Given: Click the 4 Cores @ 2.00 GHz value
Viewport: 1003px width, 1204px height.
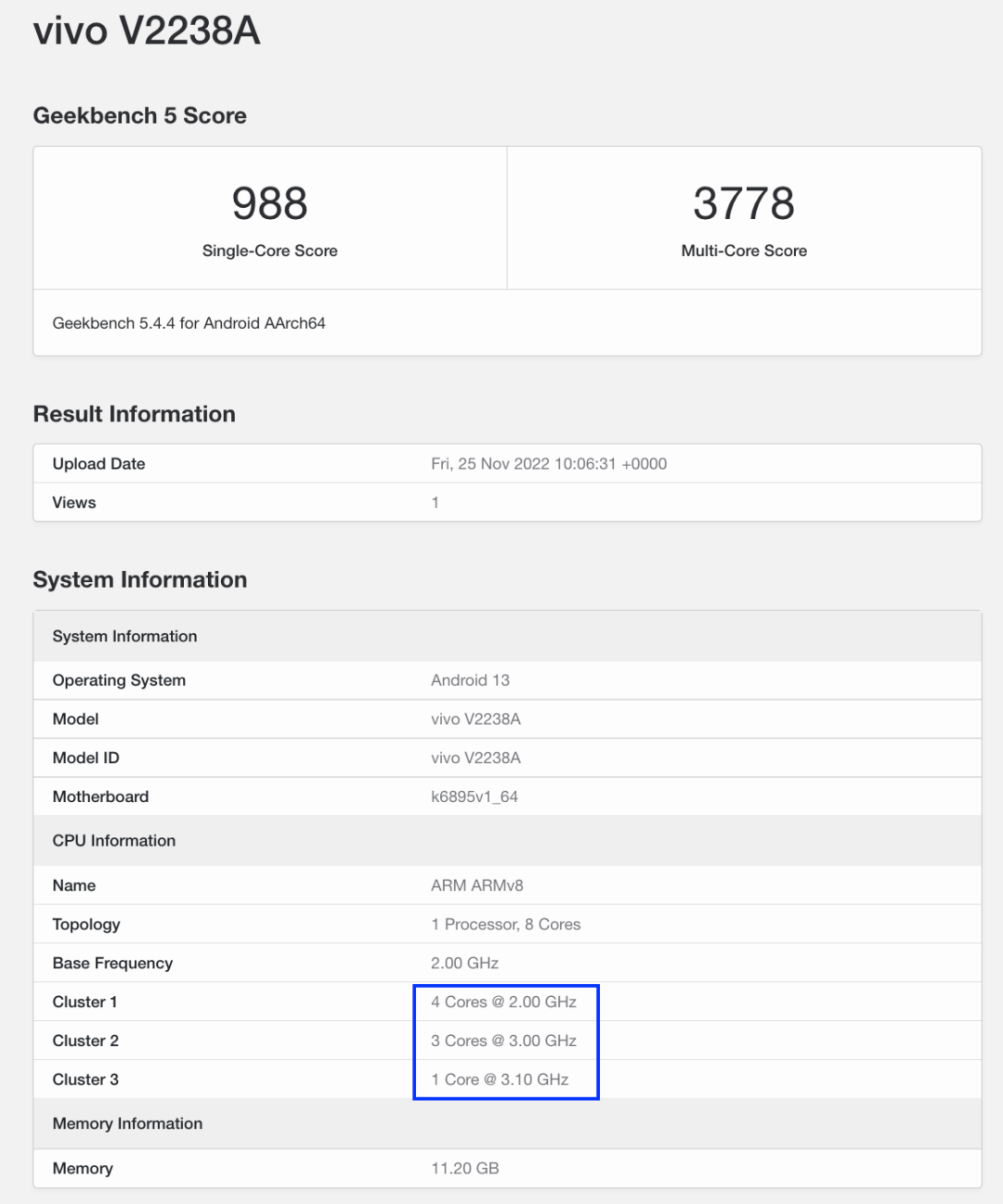Looking at the screenshot, I should click(x=503, y=1002).
